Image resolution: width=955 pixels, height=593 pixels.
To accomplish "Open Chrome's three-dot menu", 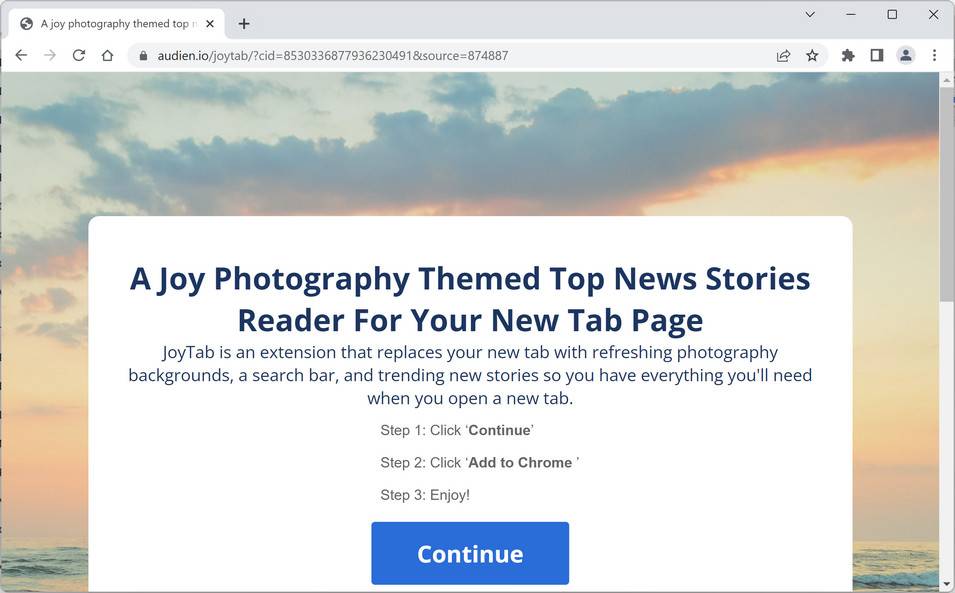I will coord(934,55).
